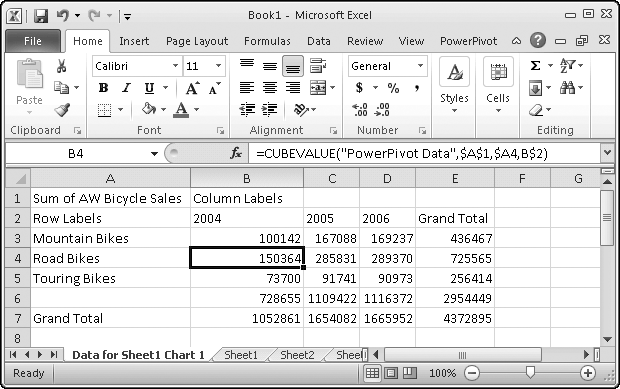Click the Orientation text-angle icon
The height and width of the screenshot is (389, 620).
(302, 110)
